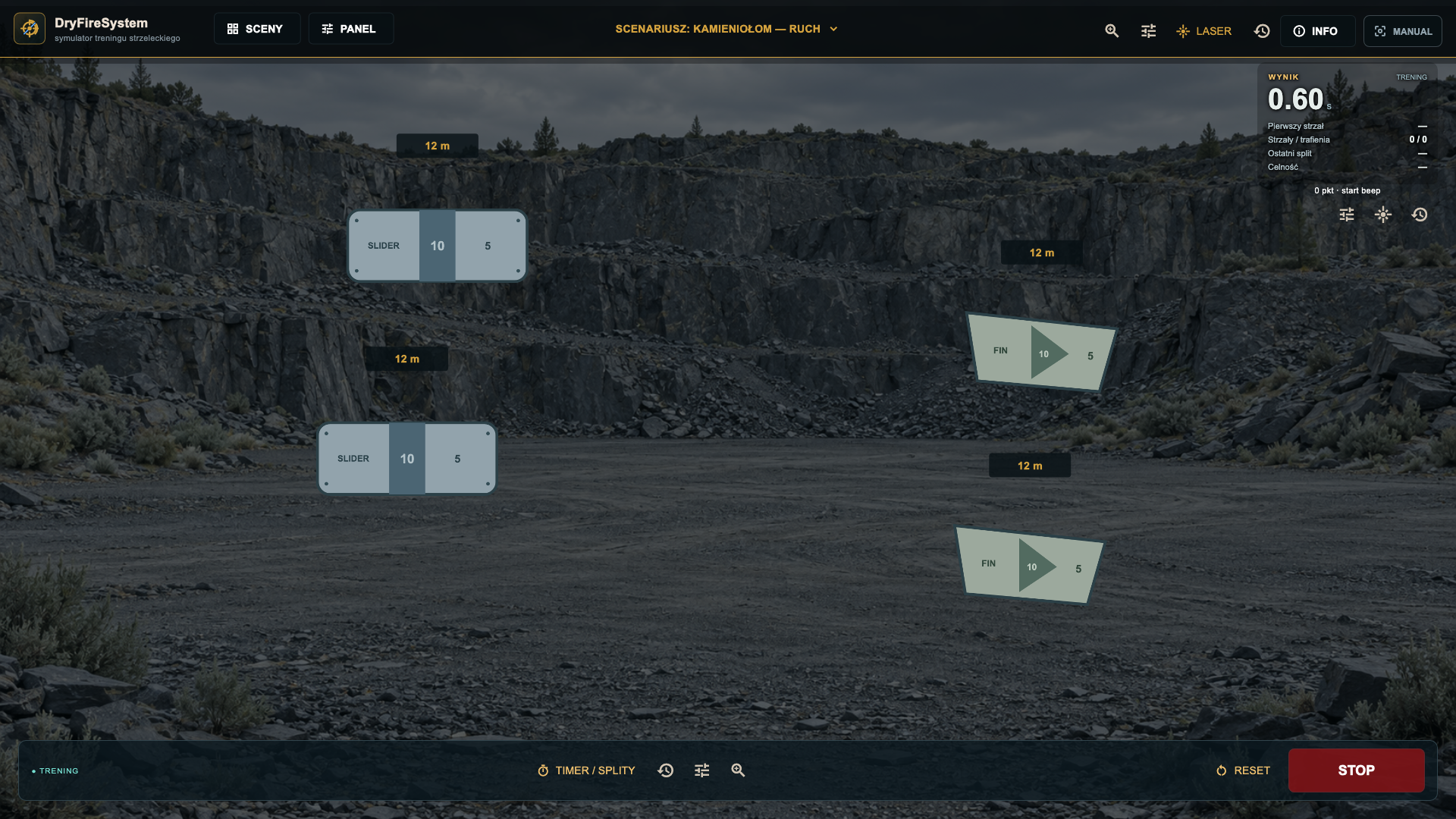1456x819 pixels.
Task: Click the lower FIN target triangle
Action: pyautogui.click(x=1035, y=566)
